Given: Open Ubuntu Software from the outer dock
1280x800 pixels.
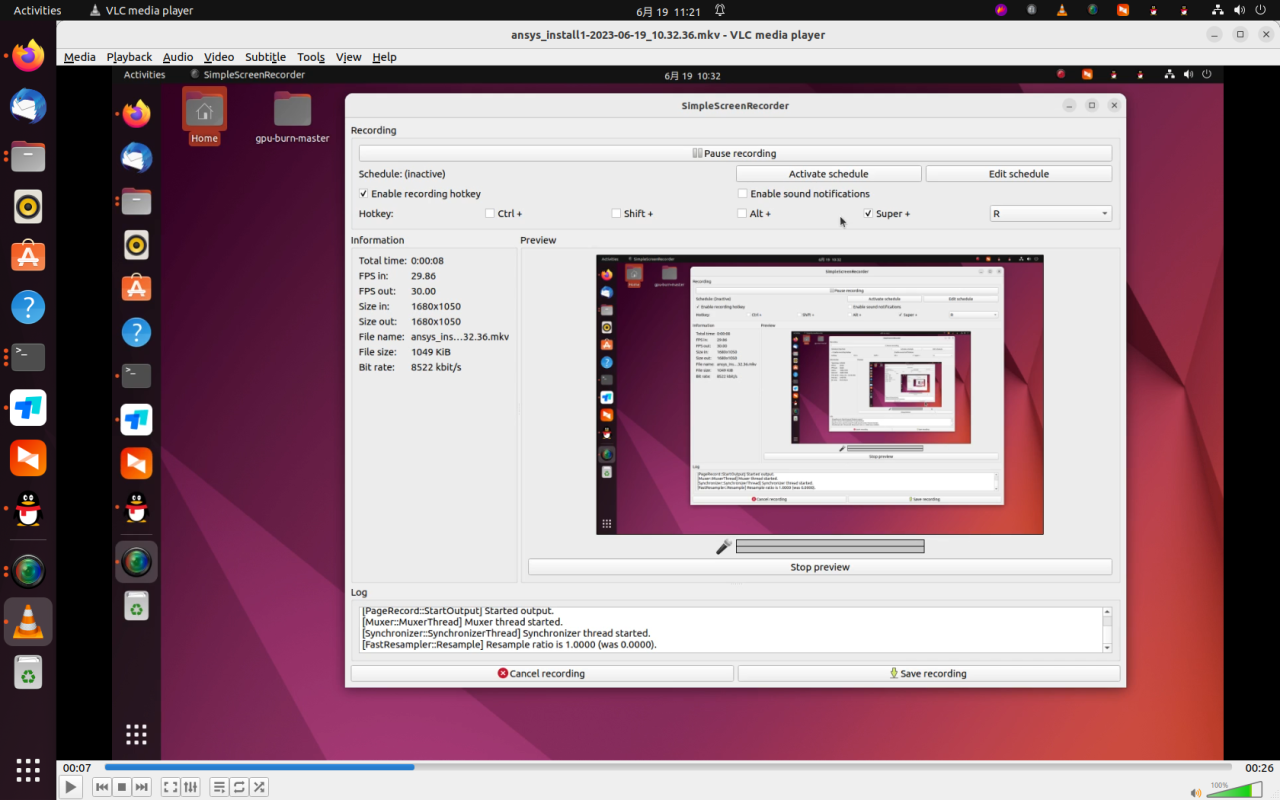Looking at the screenshot, I should tap(28, 256).
